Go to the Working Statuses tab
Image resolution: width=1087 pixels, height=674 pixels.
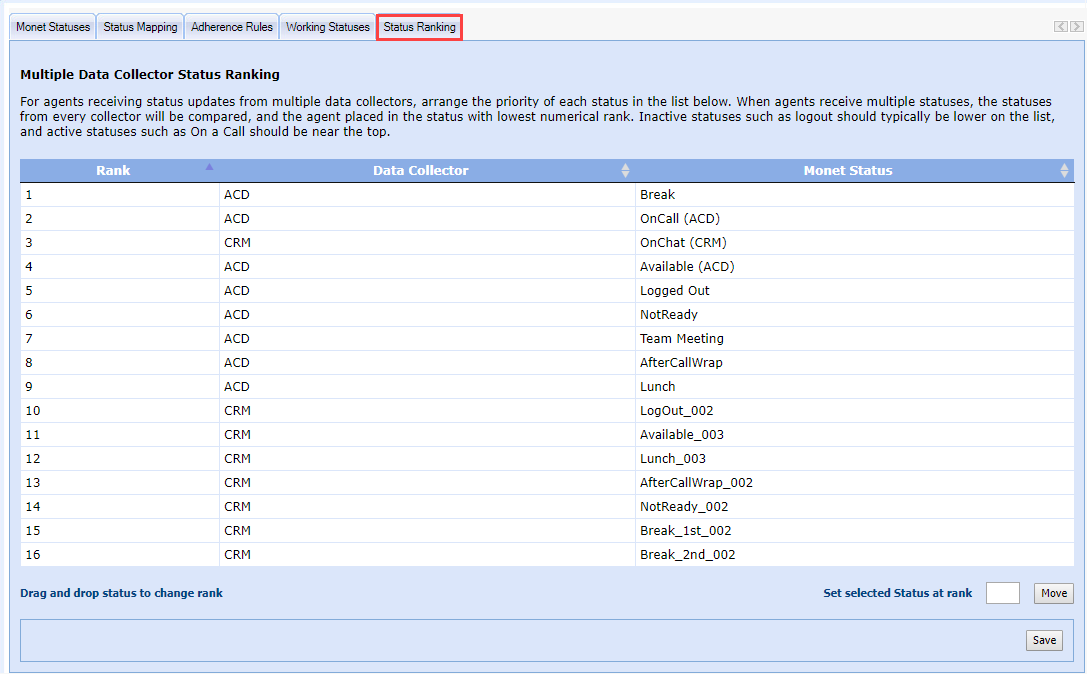(x=328, y=27)
